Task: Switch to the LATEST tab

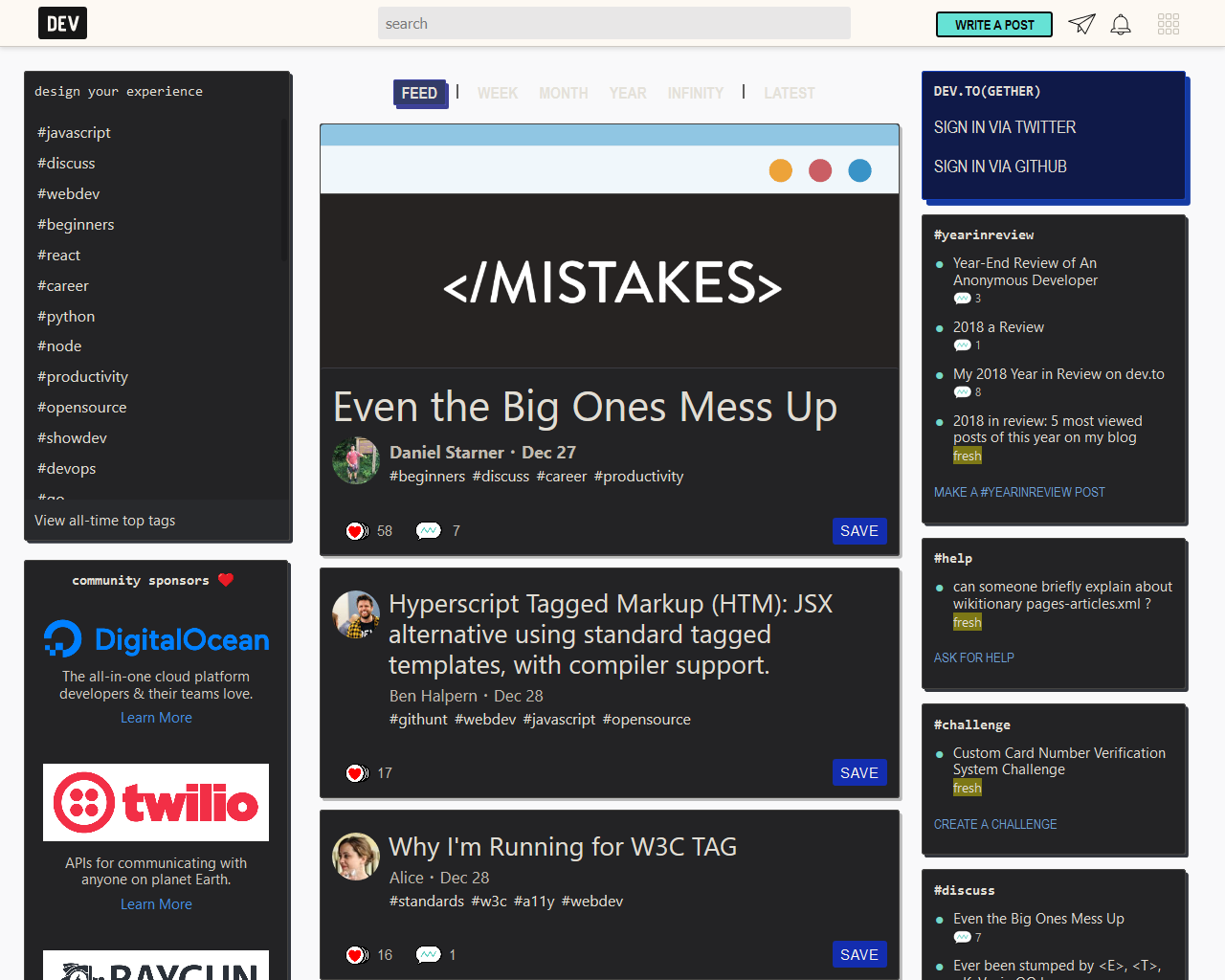Action: click(789, 93)
